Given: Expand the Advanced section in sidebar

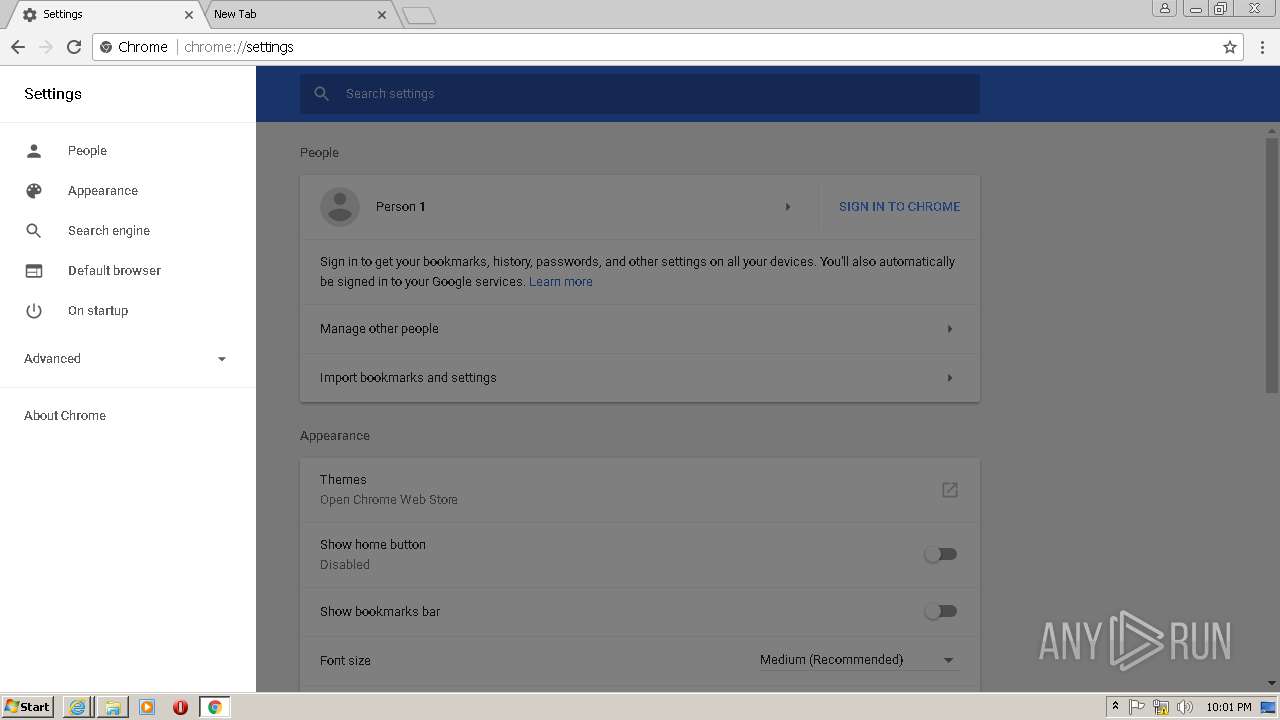Looking at the screenshot, I should [x=127, y=359].
